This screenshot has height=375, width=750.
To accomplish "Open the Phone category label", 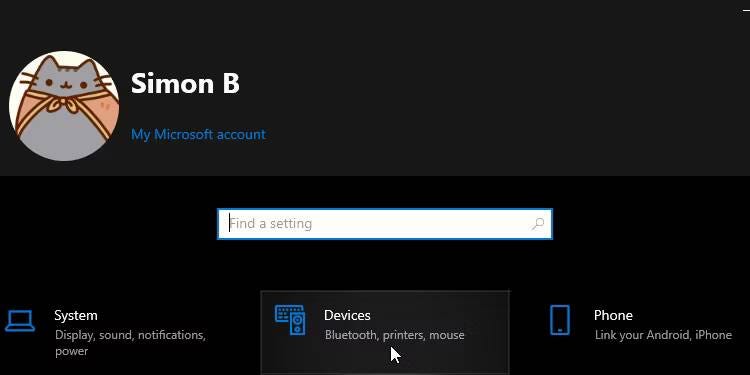I will point(613,315).
